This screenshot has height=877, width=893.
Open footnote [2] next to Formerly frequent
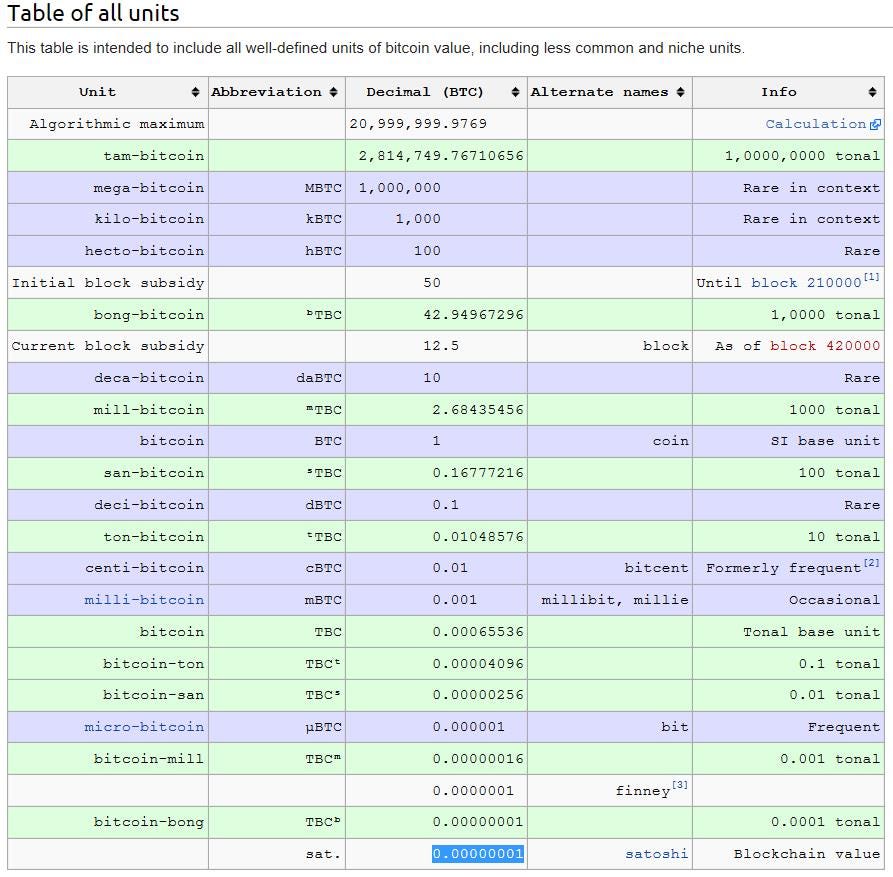click(x=873, y=563)
